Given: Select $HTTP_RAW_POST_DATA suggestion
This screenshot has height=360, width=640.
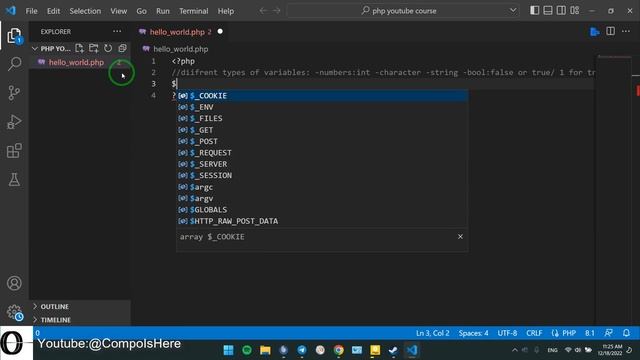Looking at the screenshot, I should click(322, 221).
